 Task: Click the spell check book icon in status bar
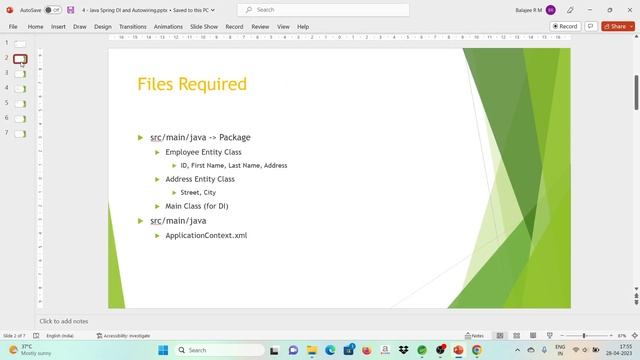pyautogui.click(x=36, y=336)
